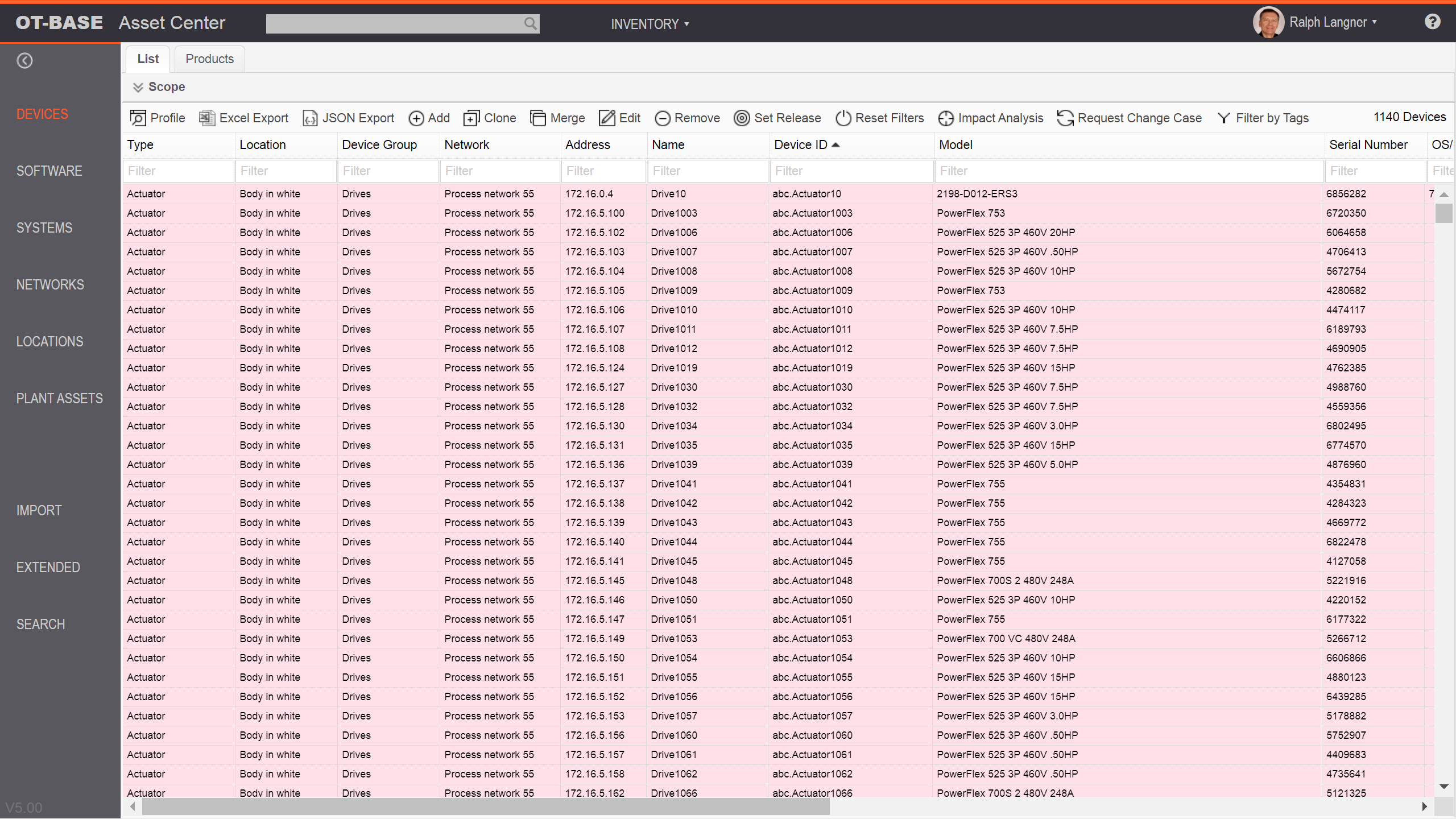1456x819 pixels.
Task: Expand the Scope section
Action: [x=159, y=87]
